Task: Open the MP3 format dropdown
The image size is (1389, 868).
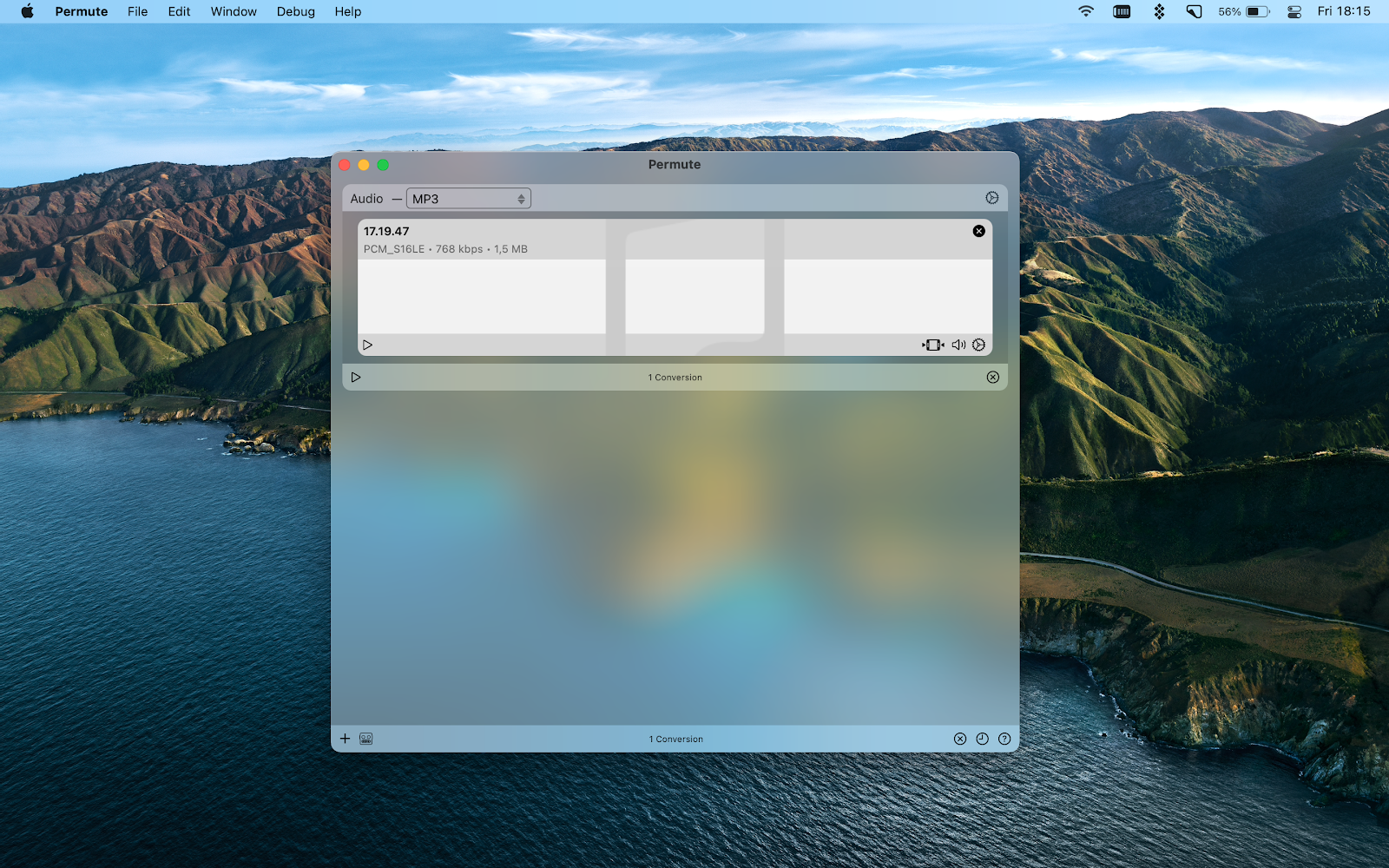Action: tap(469, 199)
